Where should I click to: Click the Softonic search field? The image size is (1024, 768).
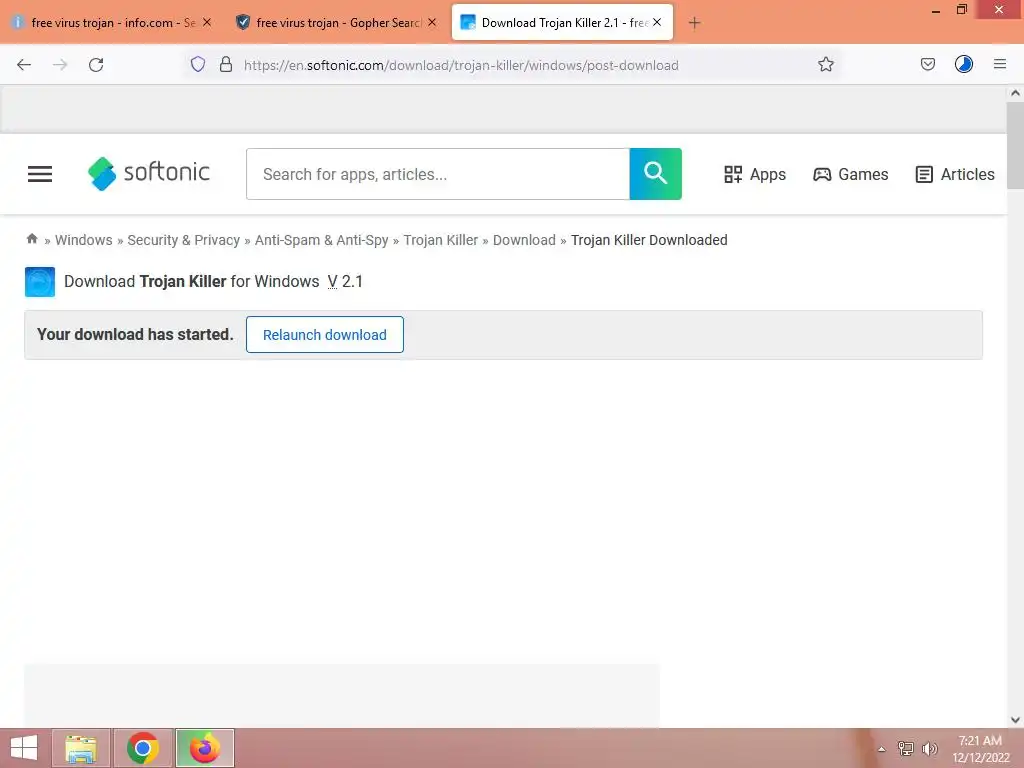pyautogui.click(x=438, y=174)
